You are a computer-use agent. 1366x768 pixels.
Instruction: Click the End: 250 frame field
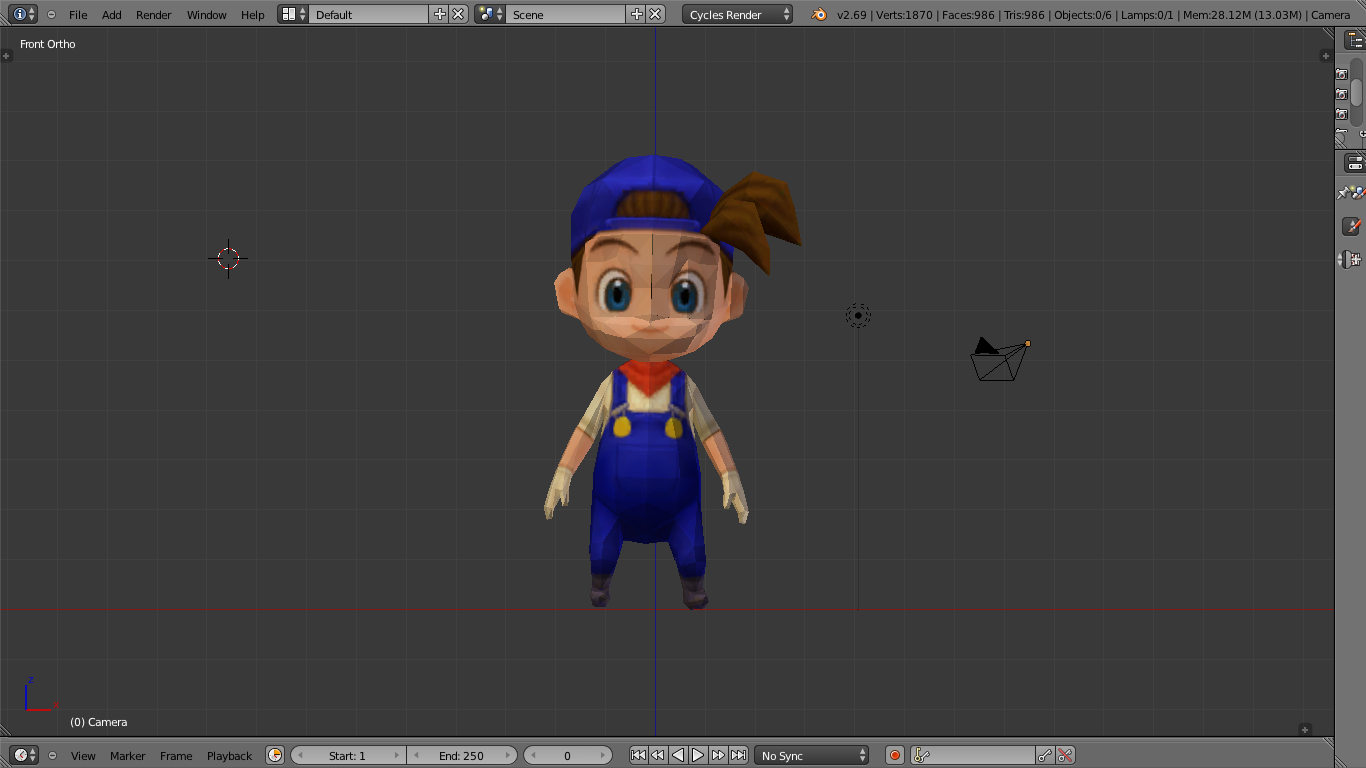[462, 755]
